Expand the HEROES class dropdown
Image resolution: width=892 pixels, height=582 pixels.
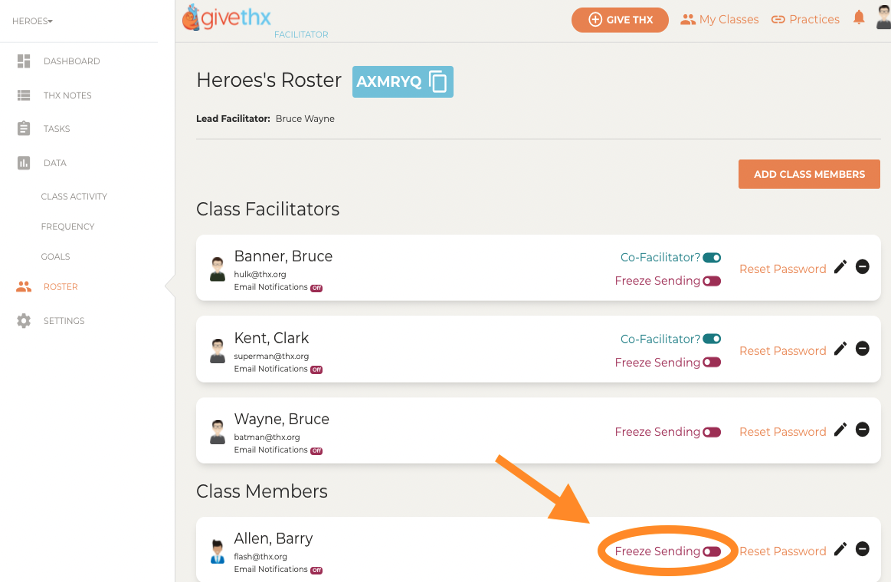click(32, 21)
